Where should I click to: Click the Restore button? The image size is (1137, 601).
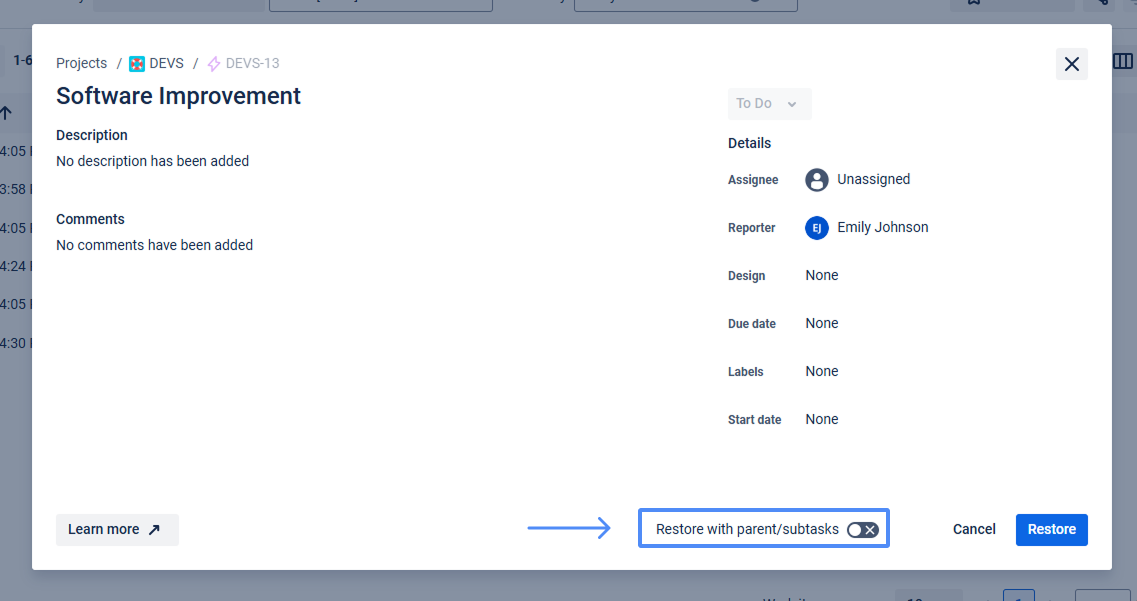click(1051, 529)
